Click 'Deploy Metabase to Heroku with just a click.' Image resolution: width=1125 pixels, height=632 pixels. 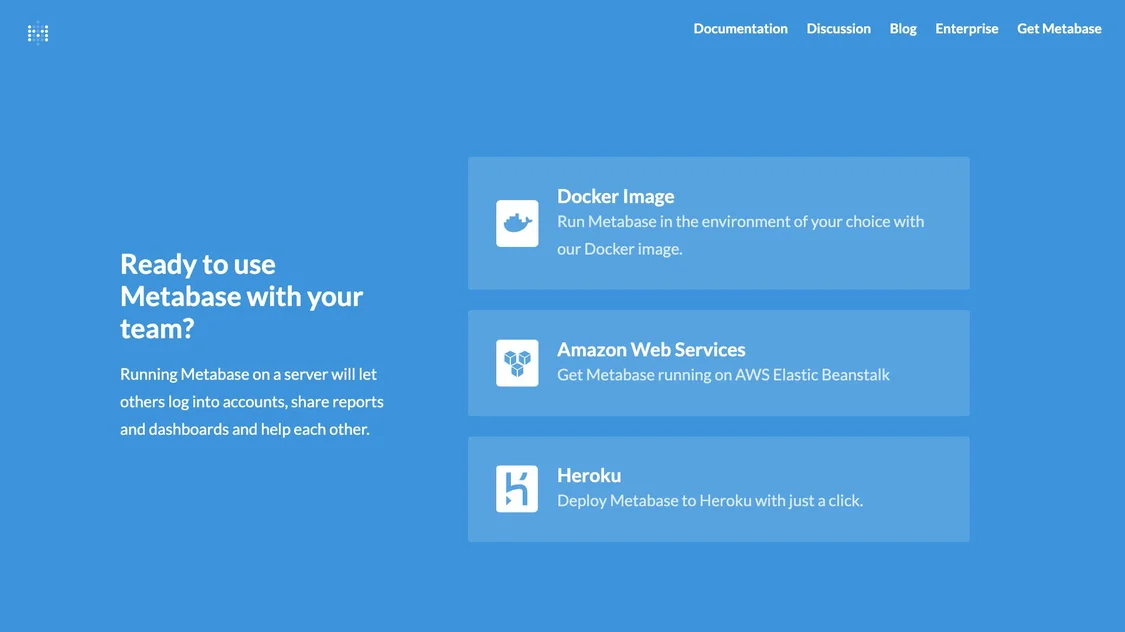pos(710,501)
